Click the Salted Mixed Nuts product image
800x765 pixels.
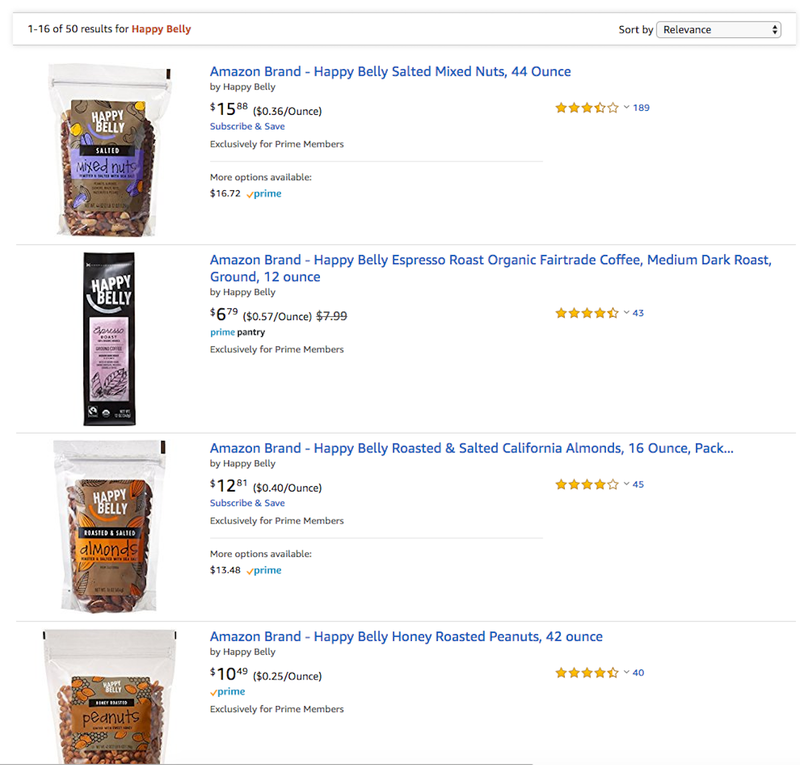coord(109,150)
